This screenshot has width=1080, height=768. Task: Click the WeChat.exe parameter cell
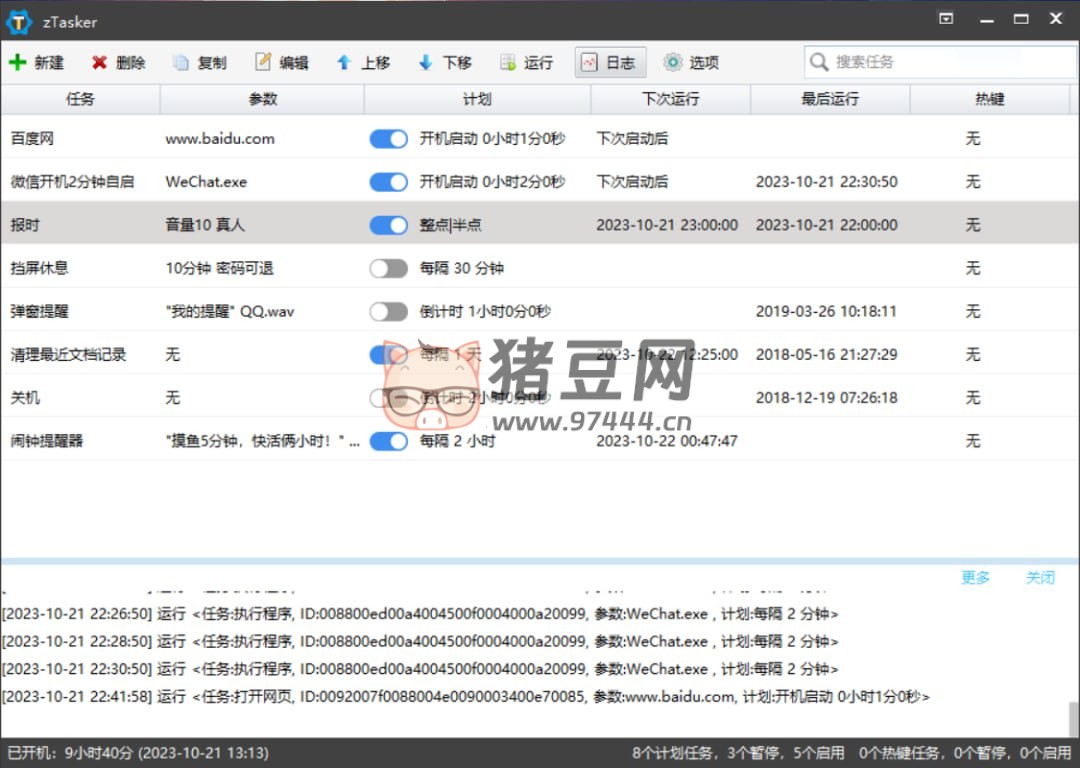coord(206,182)
